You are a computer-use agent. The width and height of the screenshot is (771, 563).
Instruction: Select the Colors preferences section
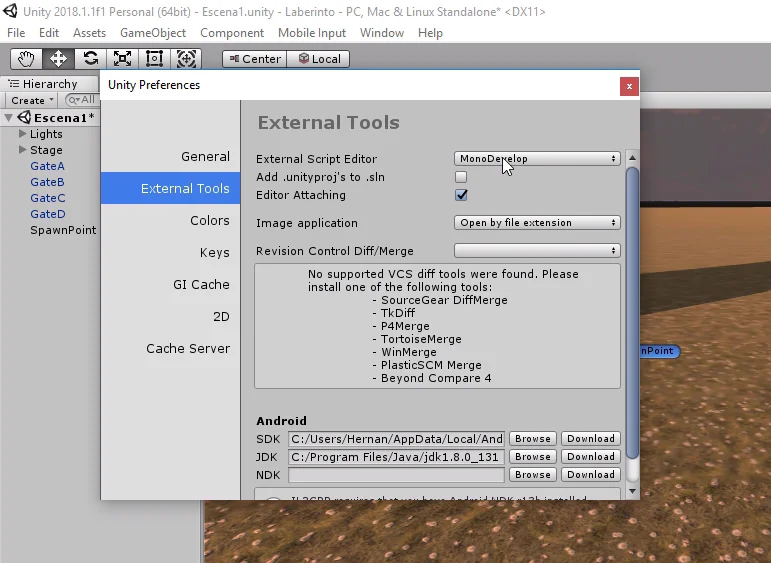170,220
